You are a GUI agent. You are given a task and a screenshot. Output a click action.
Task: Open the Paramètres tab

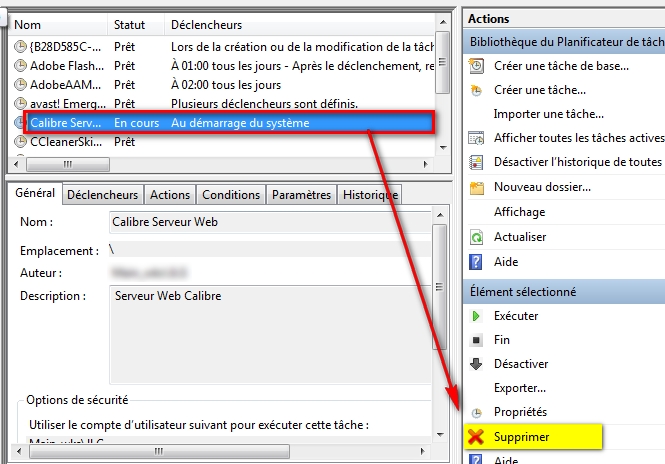(301, 195)
